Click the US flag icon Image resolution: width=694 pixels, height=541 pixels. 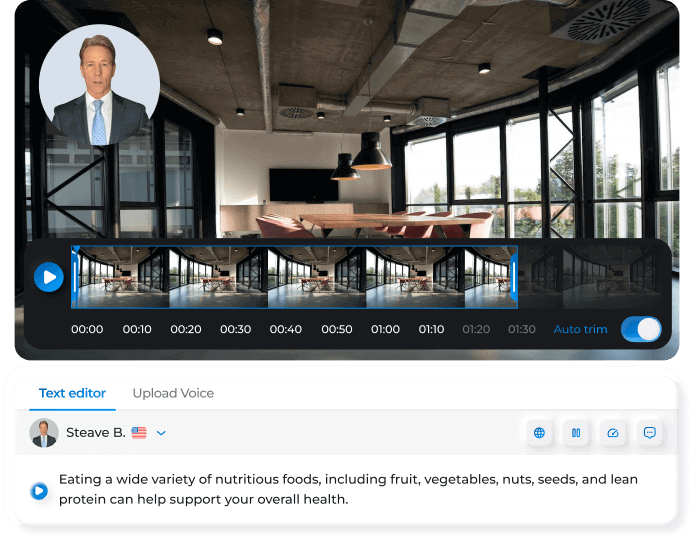pos(139,433)
